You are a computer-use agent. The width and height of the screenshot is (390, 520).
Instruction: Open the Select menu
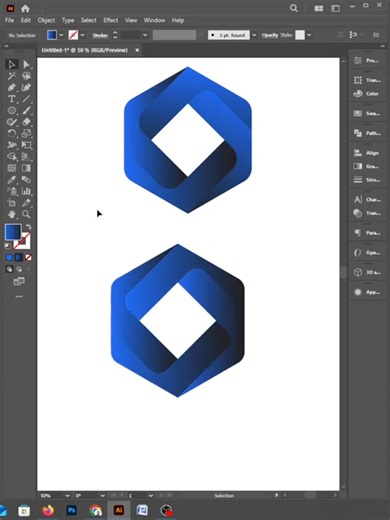88,20
